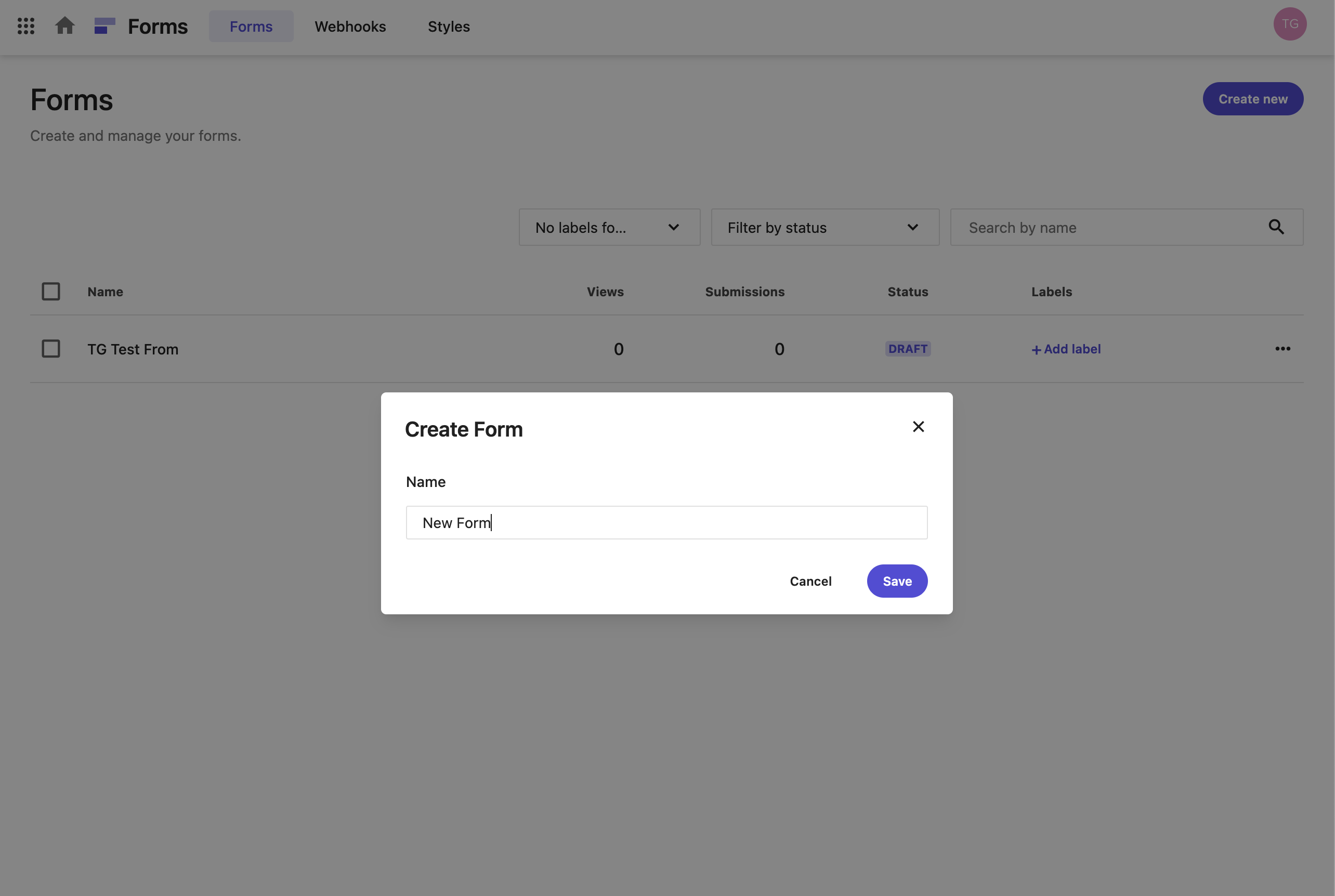Image resolution: width=1335 pixels, height=896 pixels.
Task: Click the TG profile avatar
Action: coord(1290,23)
